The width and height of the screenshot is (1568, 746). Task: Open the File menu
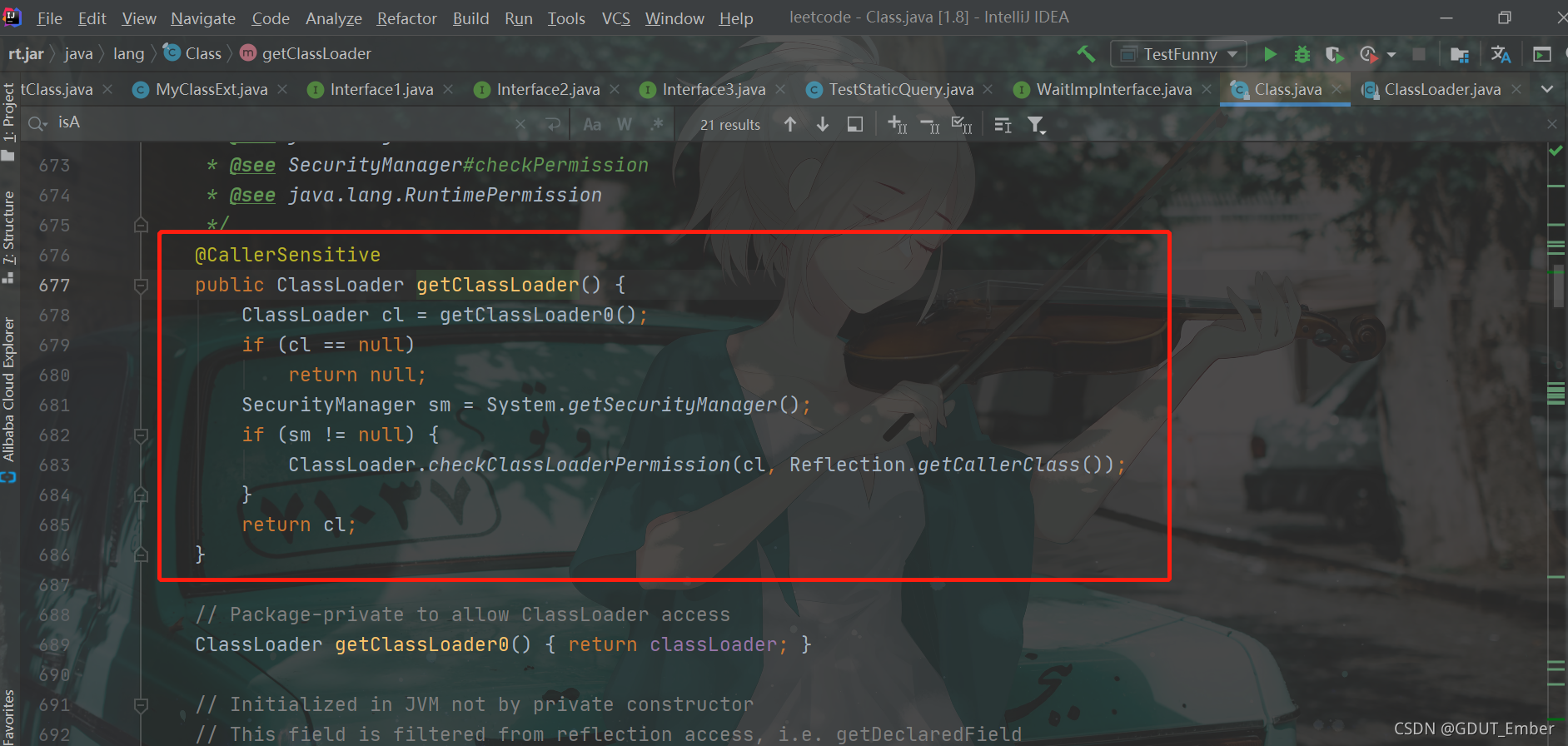pyautogui.click(x=50, y=17)
